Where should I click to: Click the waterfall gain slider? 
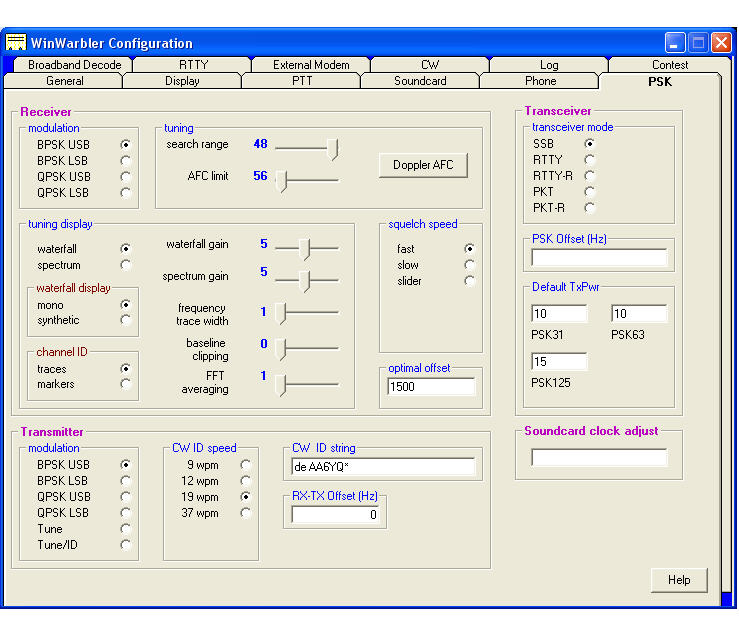pos(307,248)
